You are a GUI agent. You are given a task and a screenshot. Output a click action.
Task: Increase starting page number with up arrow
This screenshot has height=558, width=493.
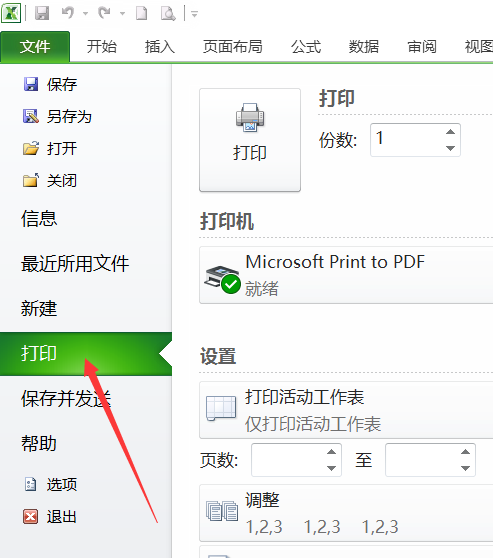(x=331, y=452)
